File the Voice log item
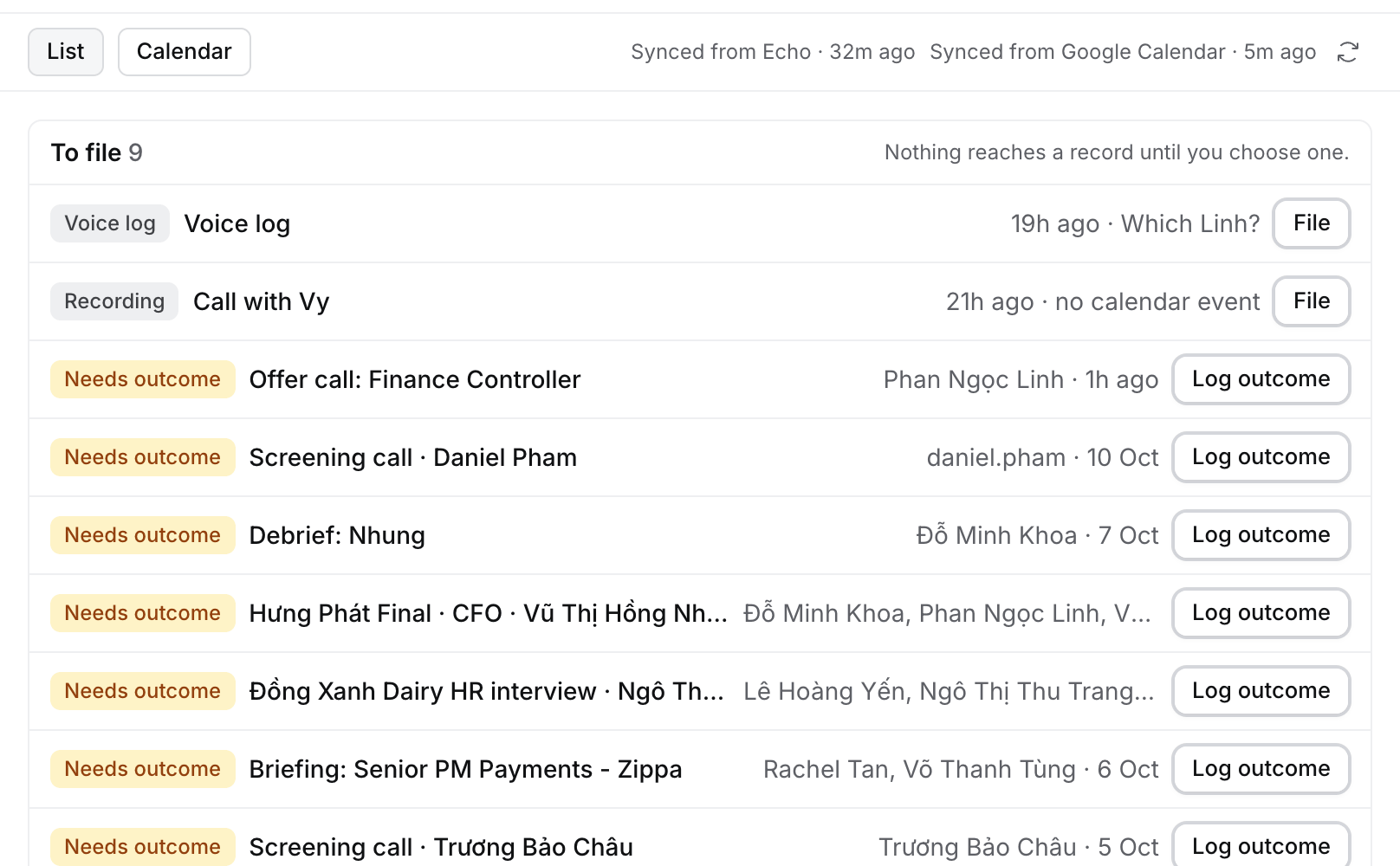This screenshot has height=866, width=1400. [1312, 223]
